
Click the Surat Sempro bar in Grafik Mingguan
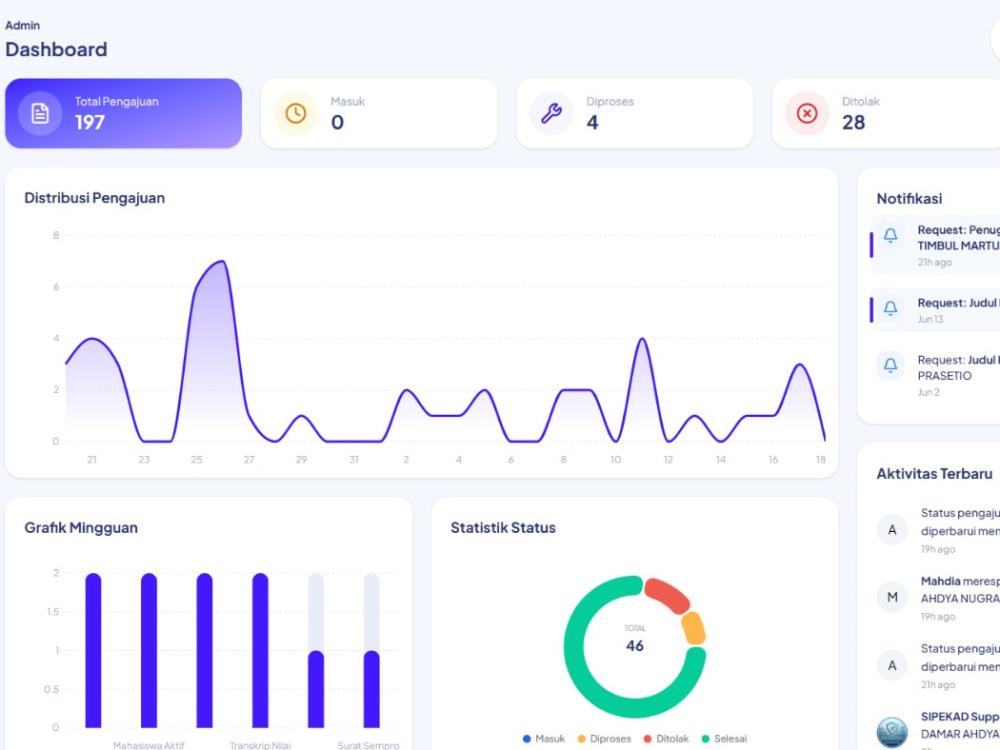pos(371,689)
